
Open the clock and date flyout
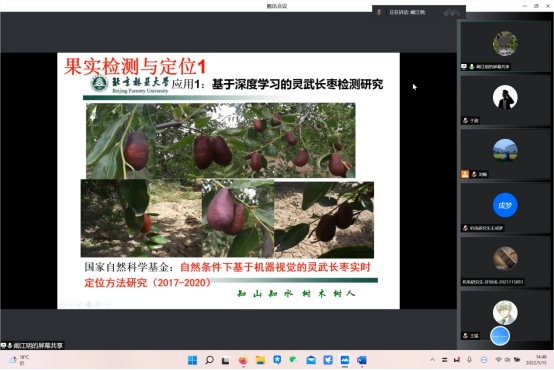tap(536, 360)
